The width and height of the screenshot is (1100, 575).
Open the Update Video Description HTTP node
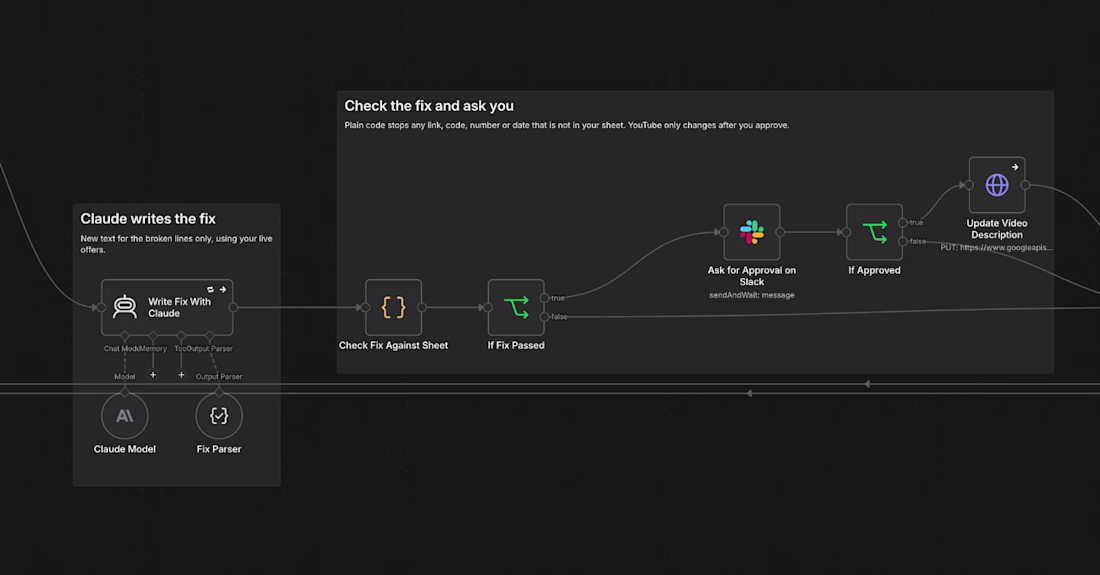997,185
